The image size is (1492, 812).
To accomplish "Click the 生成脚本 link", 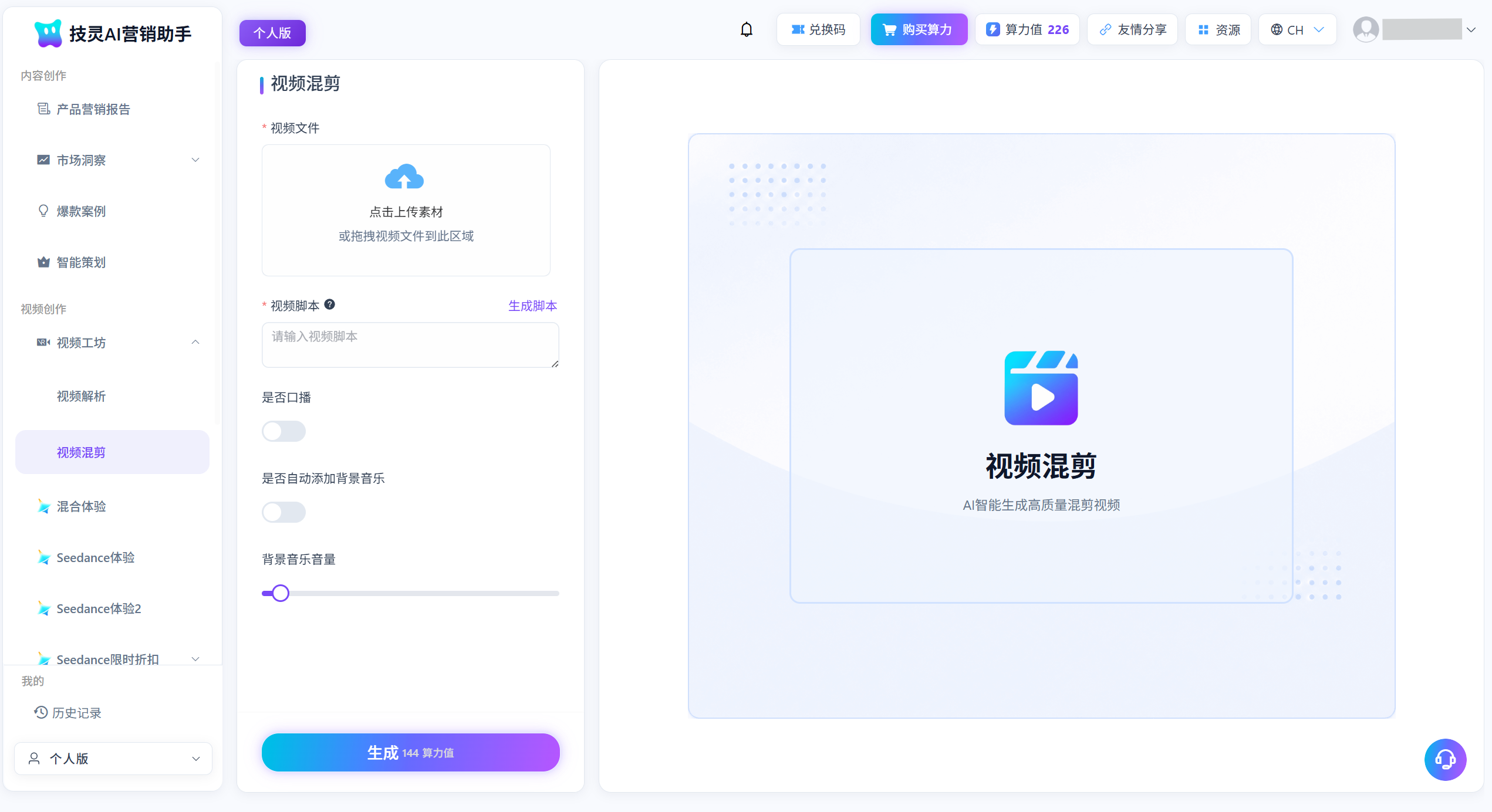I will click(532, 306).
